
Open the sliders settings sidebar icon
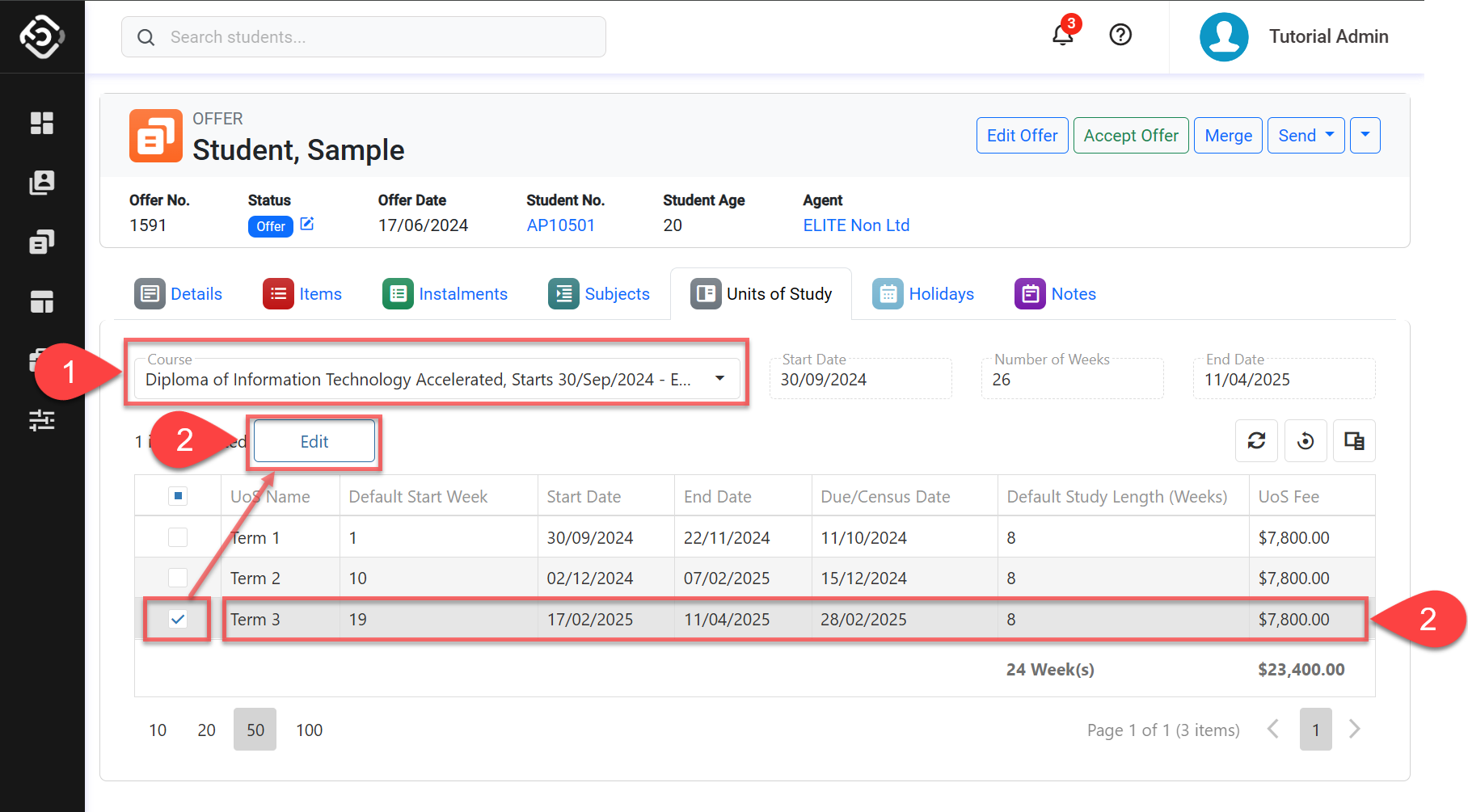coord(42,420)
